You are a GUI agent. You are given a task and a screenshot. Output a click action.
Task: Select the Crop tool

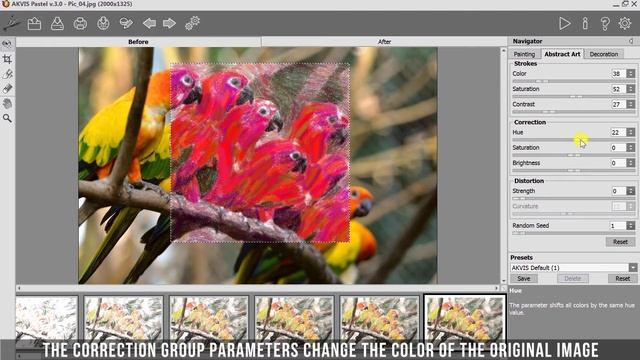tap(7, 59)
